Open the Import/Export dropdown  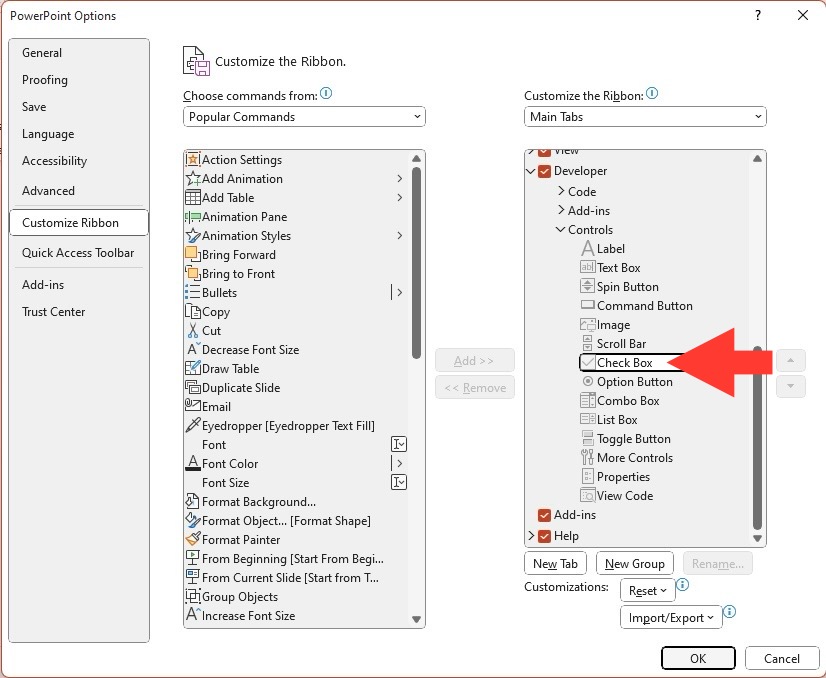[x=671, y=617]
